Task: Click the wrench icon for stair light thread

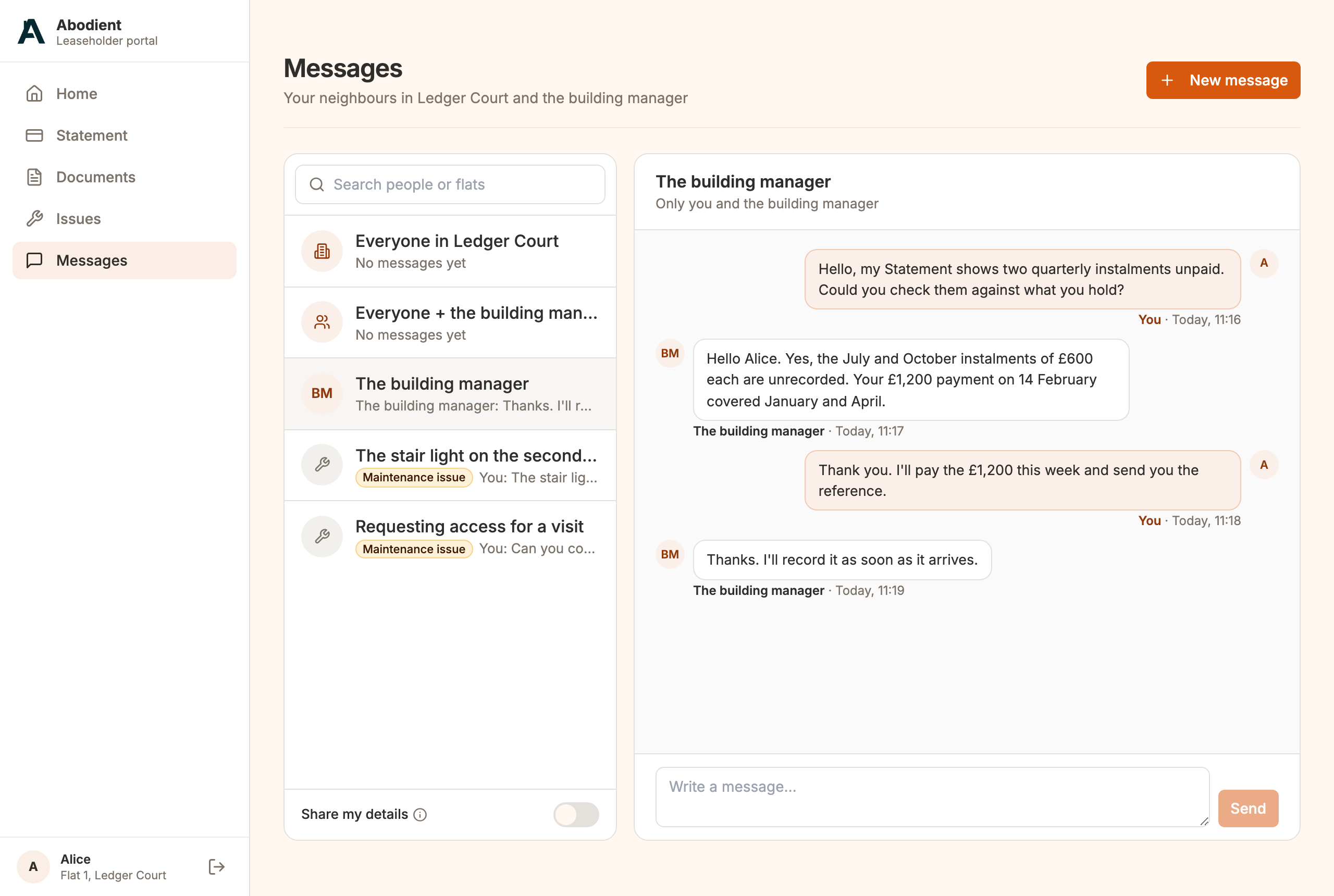Action: point(322,465)
